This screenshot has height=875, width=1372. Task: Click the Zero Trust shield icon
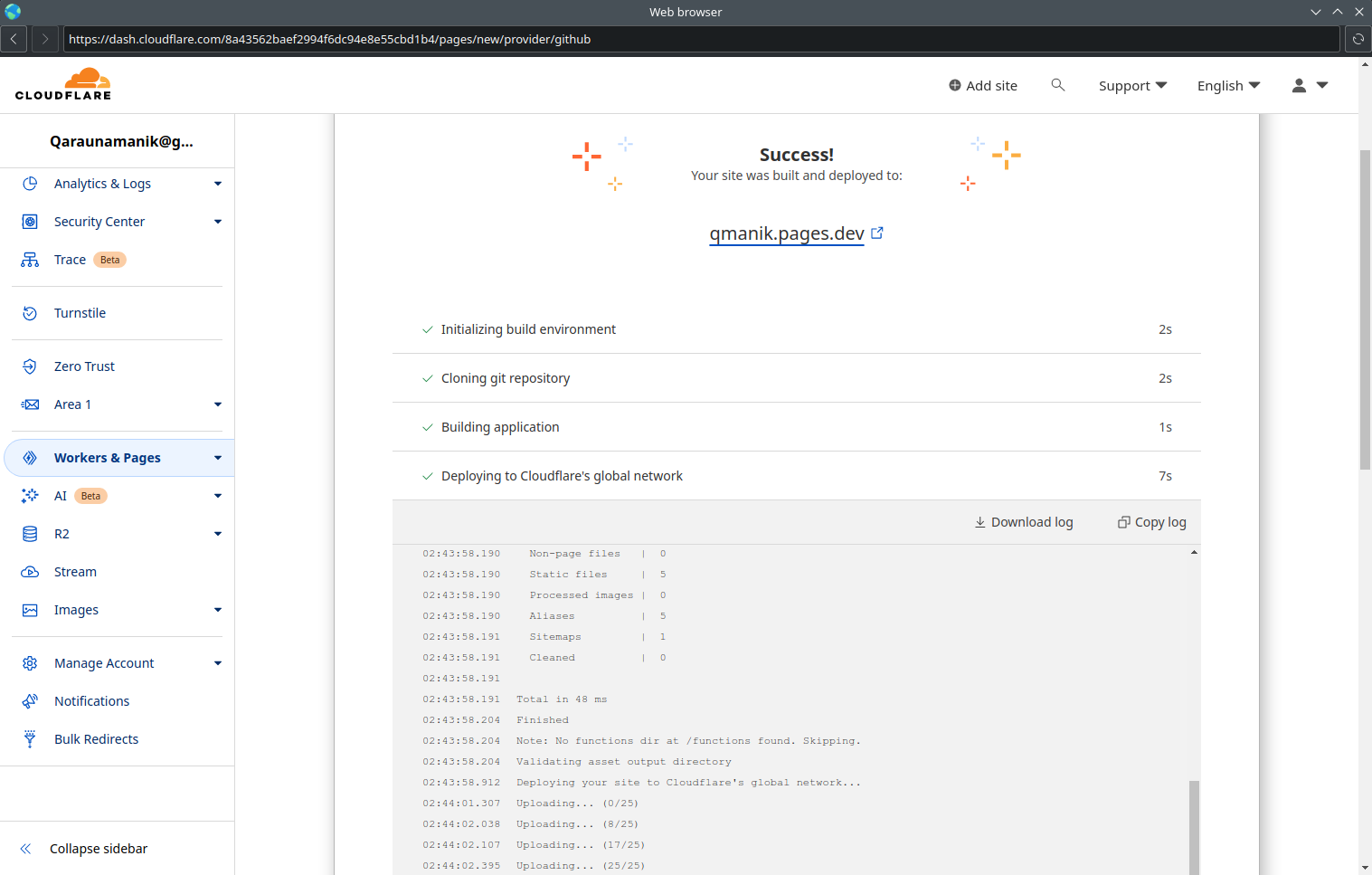pyautogui.click(x=30, y=366)
